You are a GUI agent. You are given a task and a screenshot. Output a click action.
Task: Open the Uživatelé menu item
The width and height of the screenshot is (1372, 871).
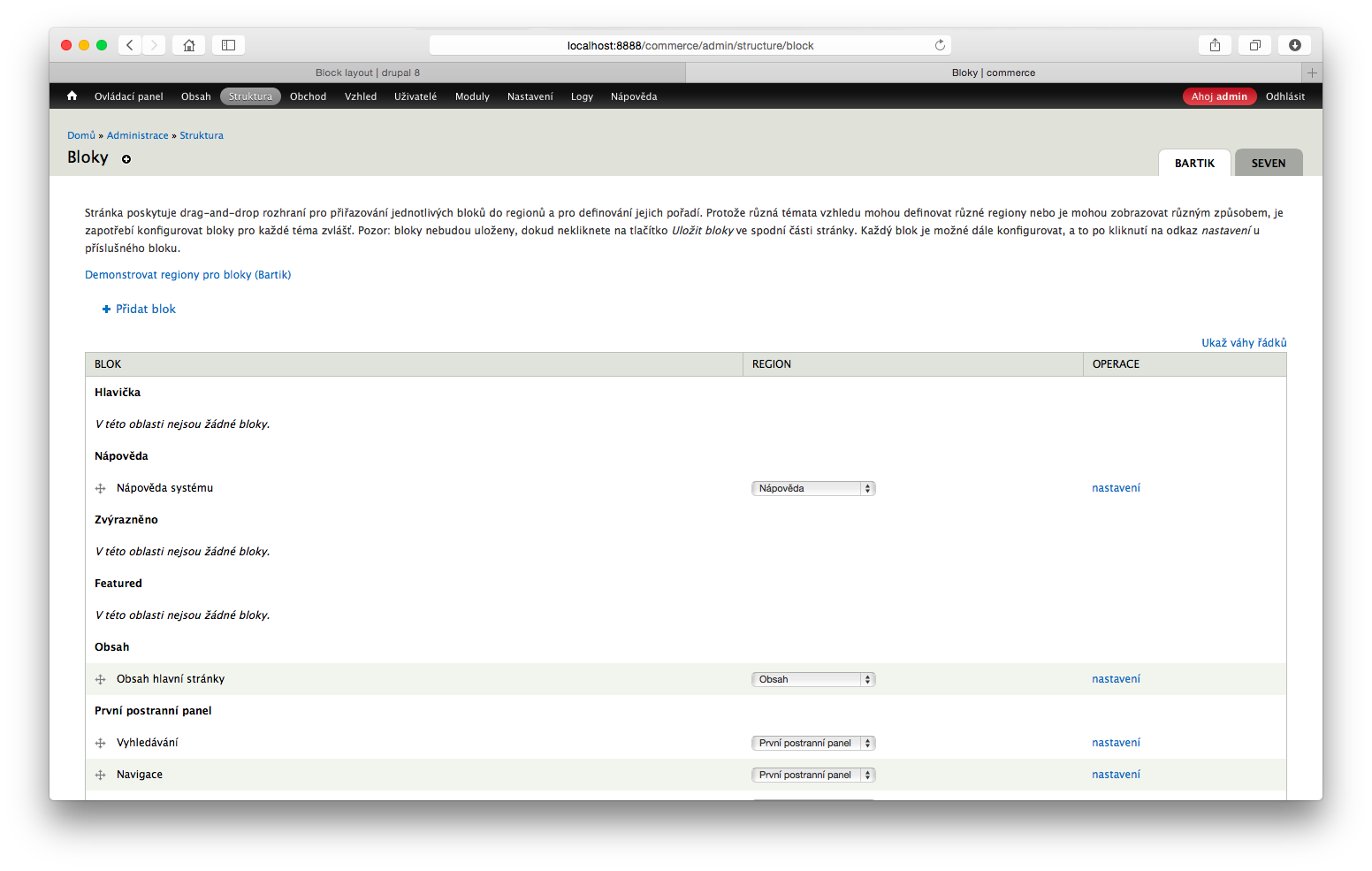coord(415,96)
